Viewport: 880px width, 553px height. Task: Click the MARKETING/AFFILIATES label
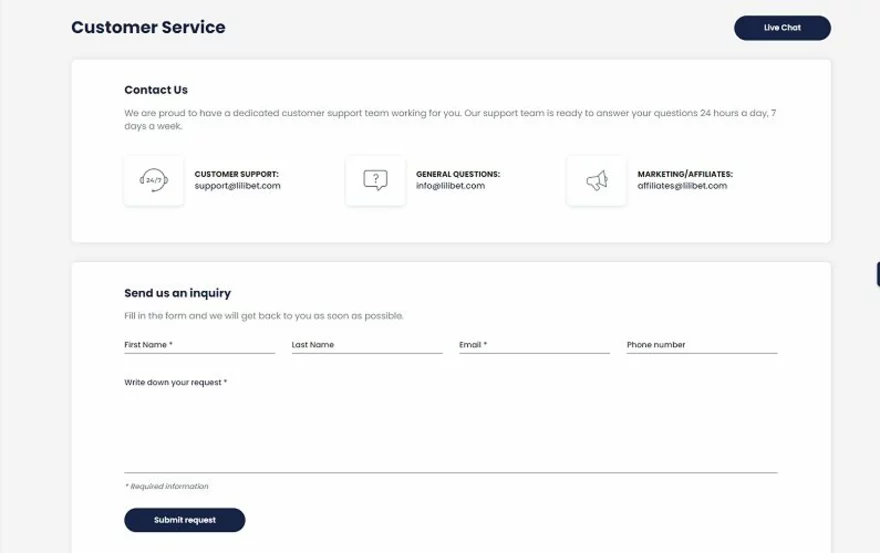click(683, 174)
